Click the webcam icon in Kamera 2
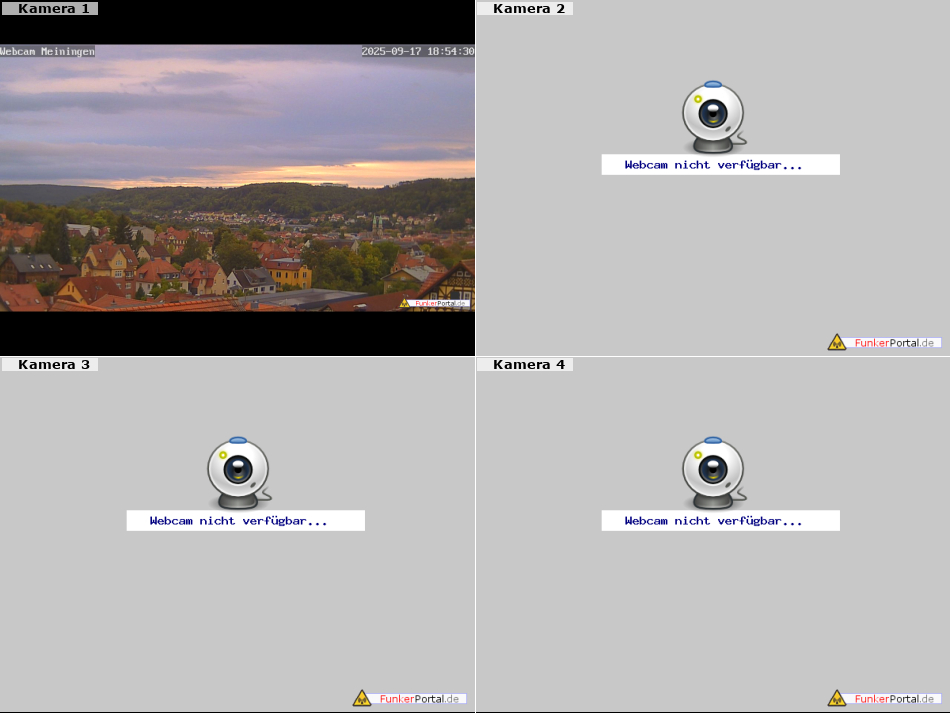Viewport: 950px width, 713px height. pyautogui.click(x=714, y=117)
